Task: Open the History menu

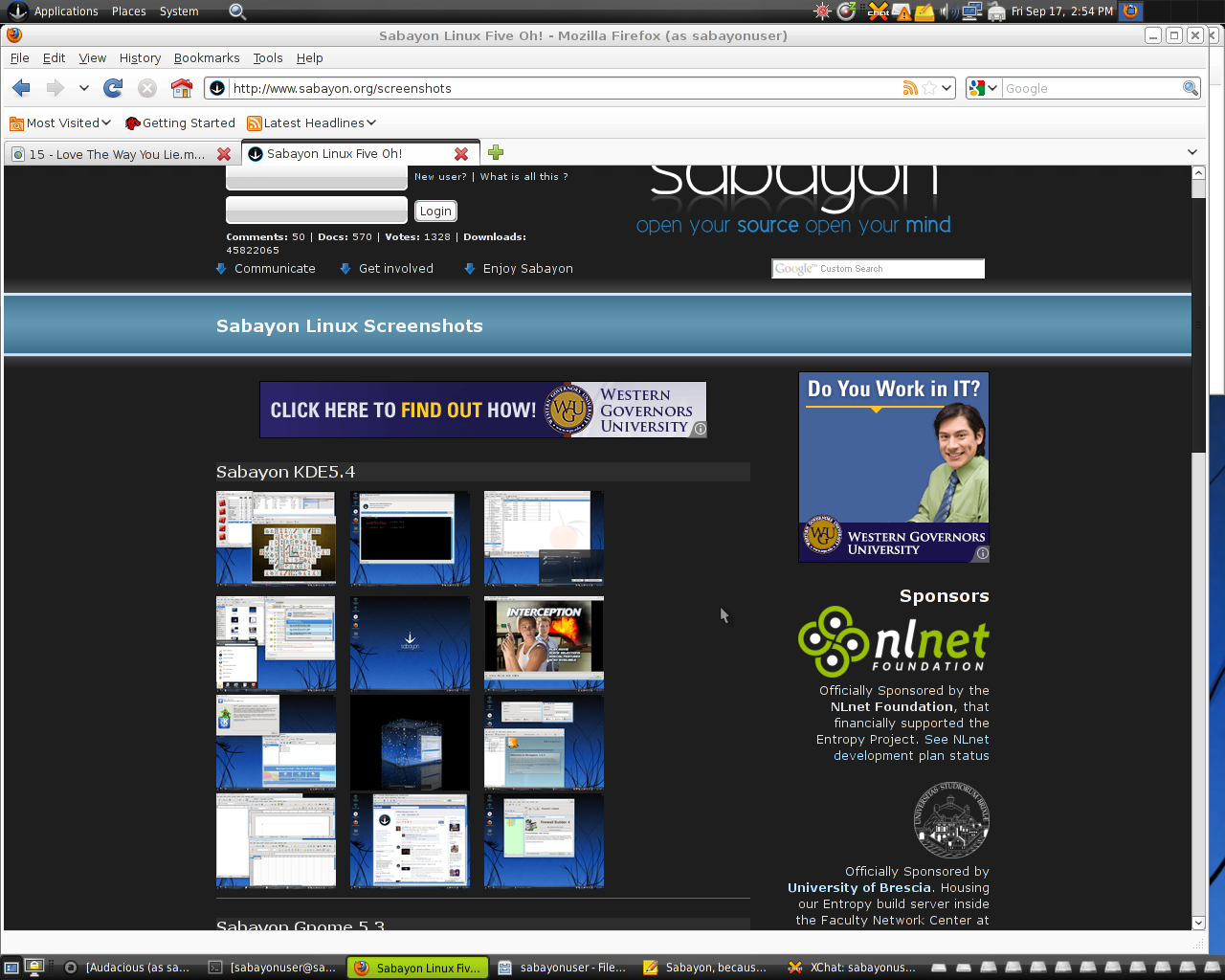Action: tap(140, 58)
